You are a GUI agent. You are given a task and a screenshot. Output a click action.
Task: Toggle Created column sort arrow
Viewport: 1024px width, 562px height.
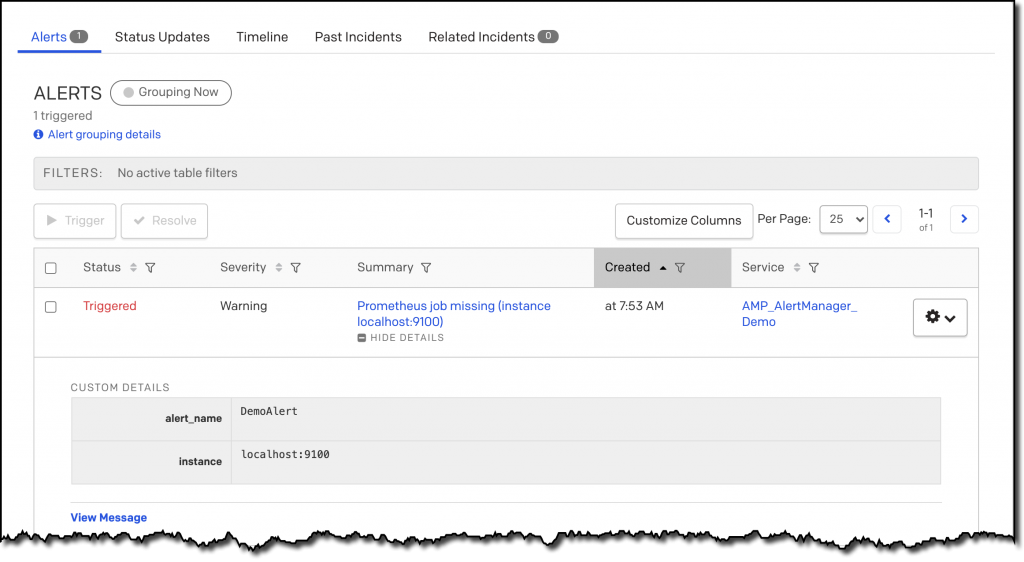tap(663, 268)
